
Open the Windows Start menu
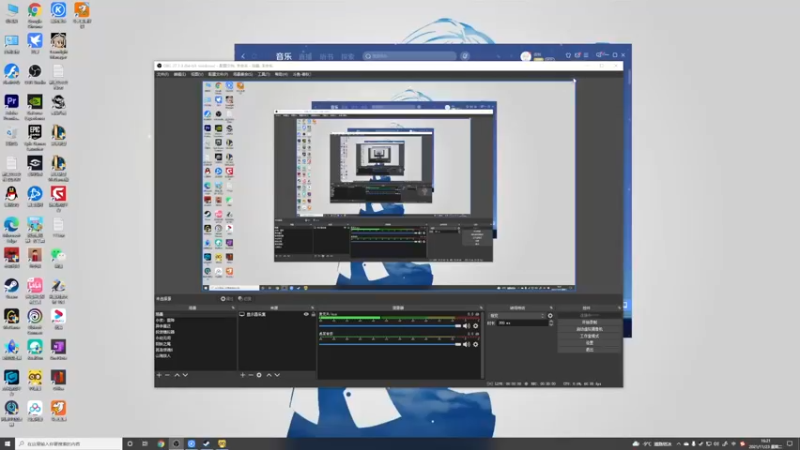coord(7,443)
